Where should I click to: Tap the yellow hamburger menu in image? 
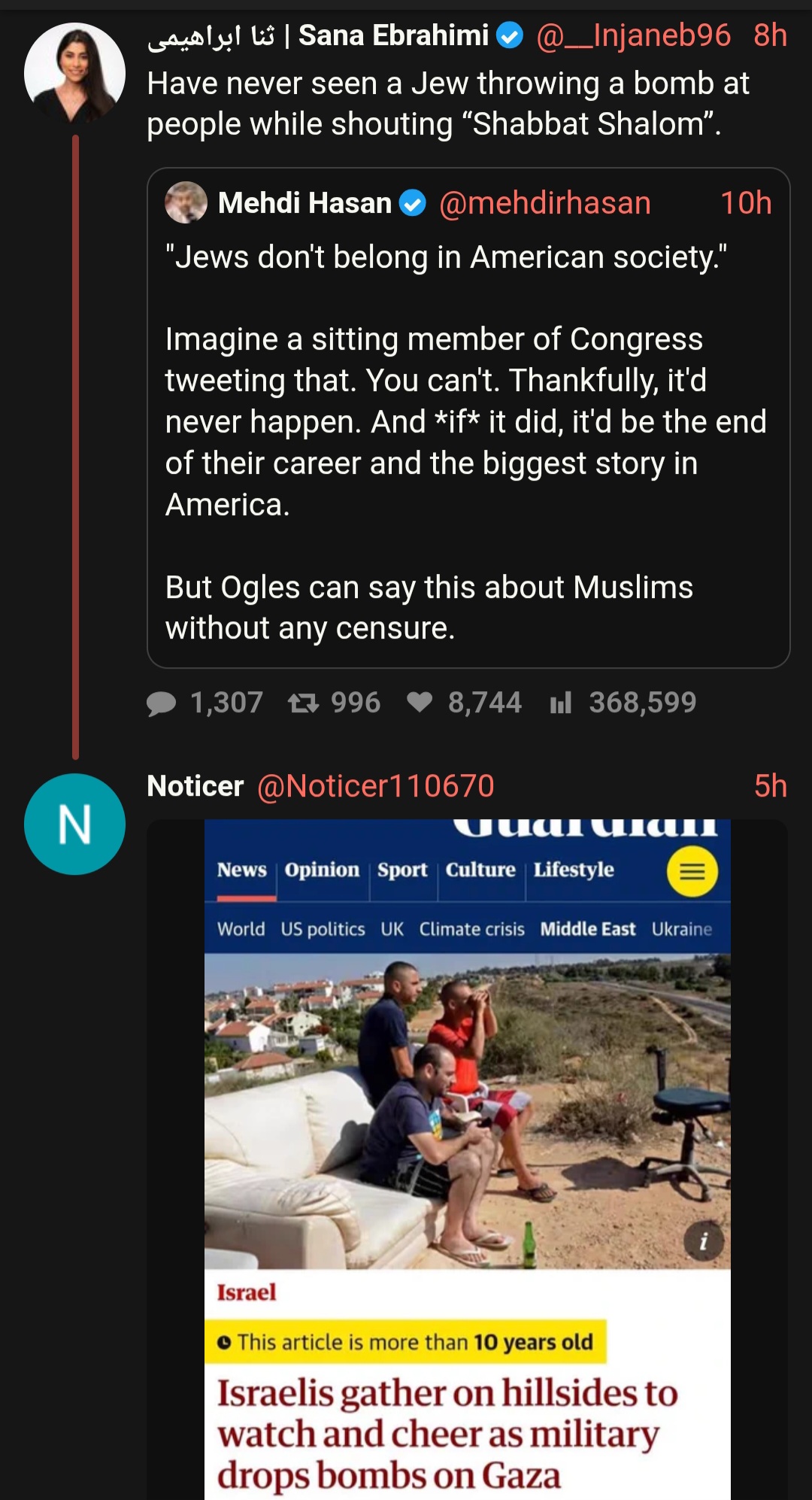pos(692,871)
